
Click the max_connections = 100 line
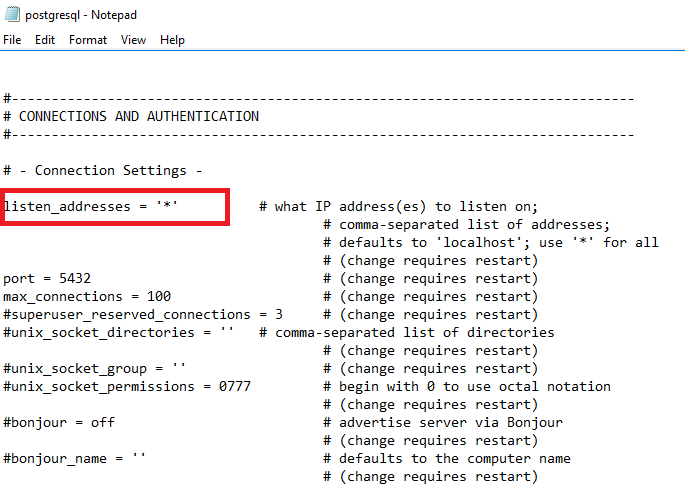pos(87,297)
